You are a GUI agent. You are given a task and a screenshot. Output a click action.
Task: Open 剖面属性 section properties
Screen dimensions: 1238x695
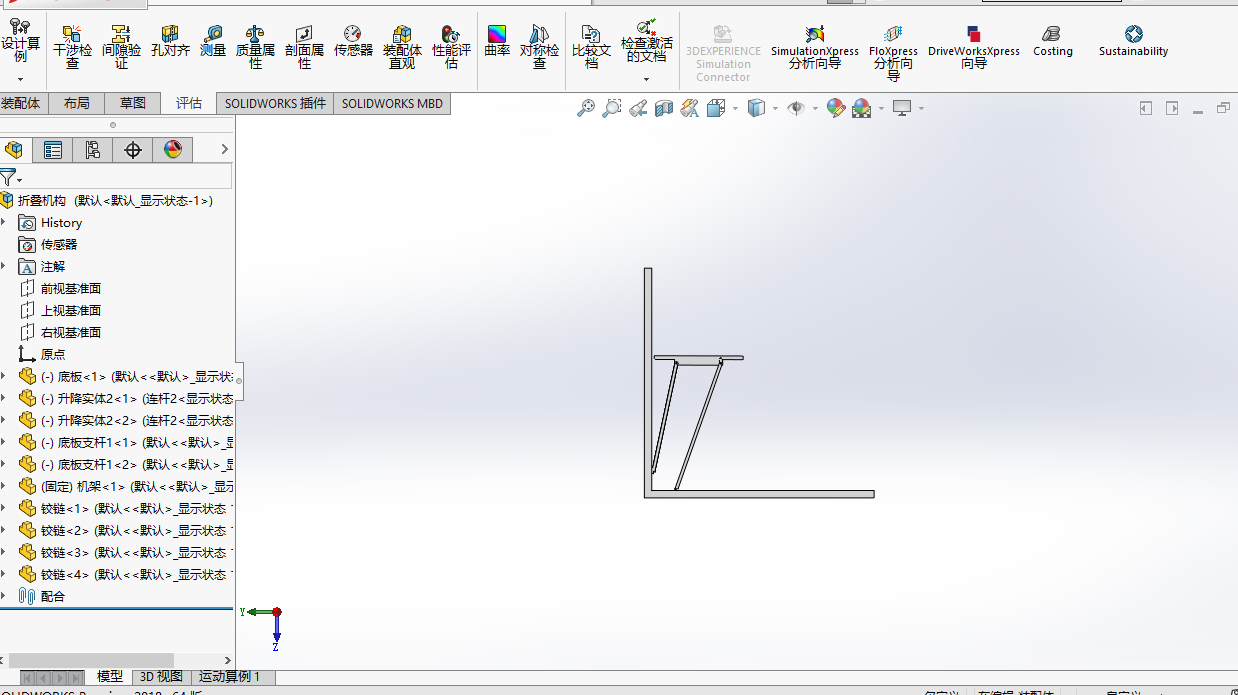[304, 47]
